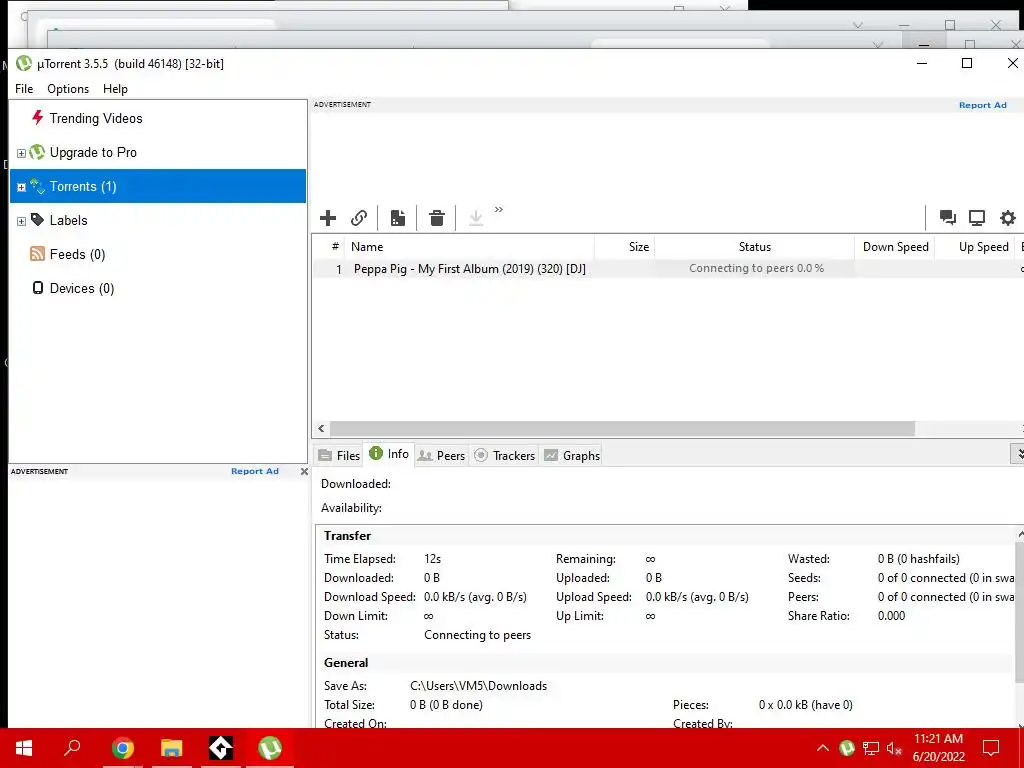The width and height of the screenshot is (1024, 768).
Task: Open Google Chrome from the taskbar
Action: point(122,748)
